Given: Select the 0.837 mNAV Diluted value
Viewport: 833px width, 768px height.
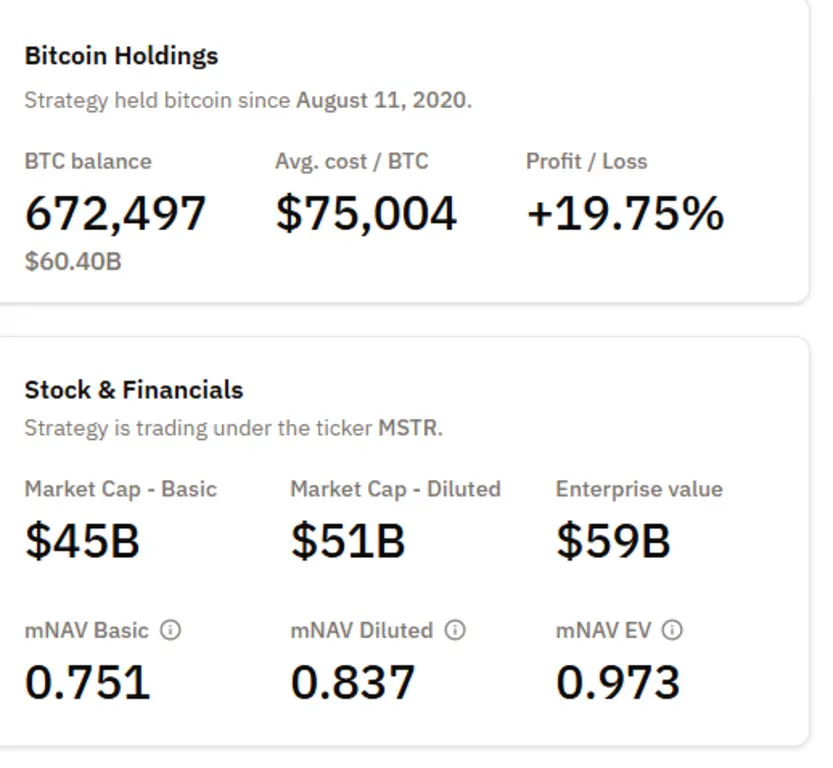Looking at the screenshot, I should pyautogui.click(x=353, y=683).
